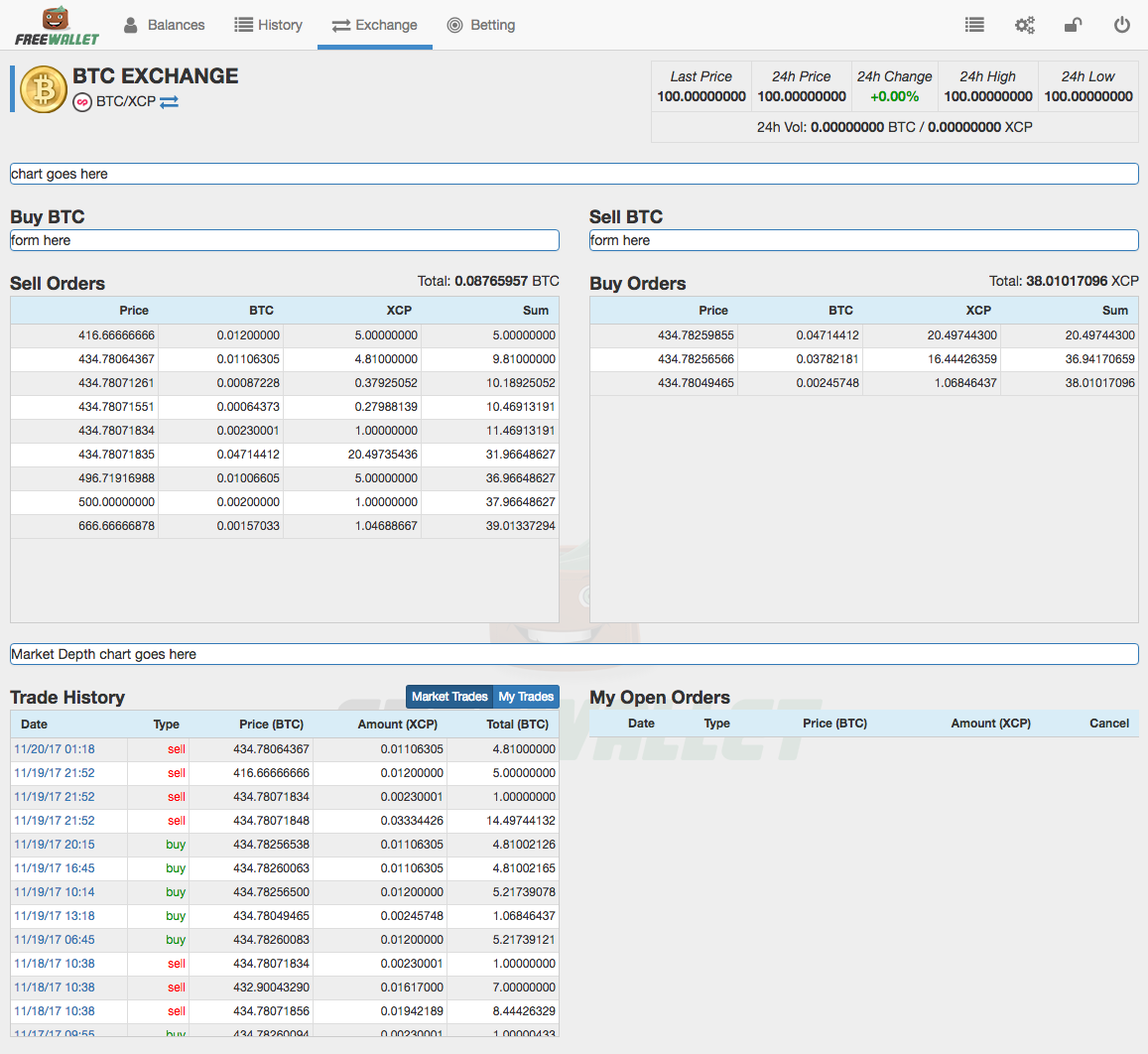This screenshot has width=1148, height=1054.
Task: Open trade dated 11/19/17 10:14
Action: (x=55, y=892)
